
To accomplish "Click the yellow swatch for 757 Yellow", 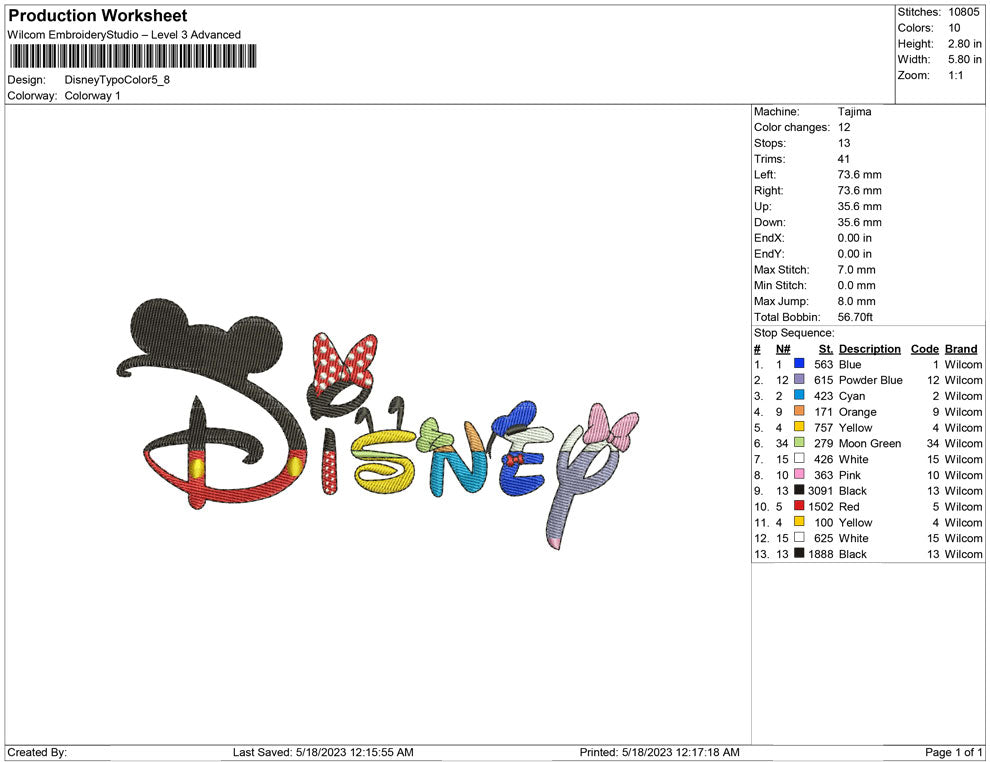I will [799, 427].
